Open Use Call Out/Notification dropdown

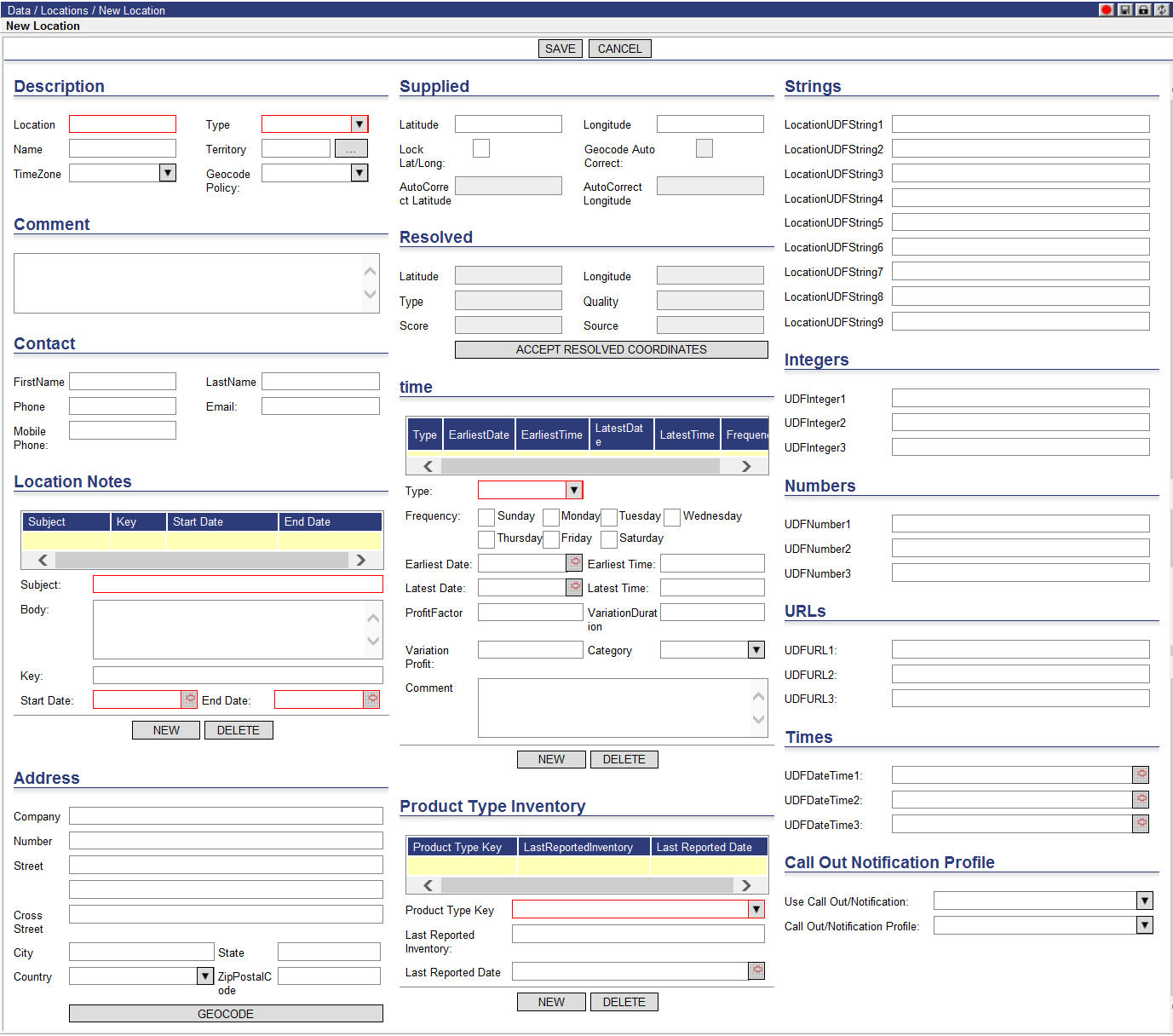pyautogui.click(x=1145, y=901)
